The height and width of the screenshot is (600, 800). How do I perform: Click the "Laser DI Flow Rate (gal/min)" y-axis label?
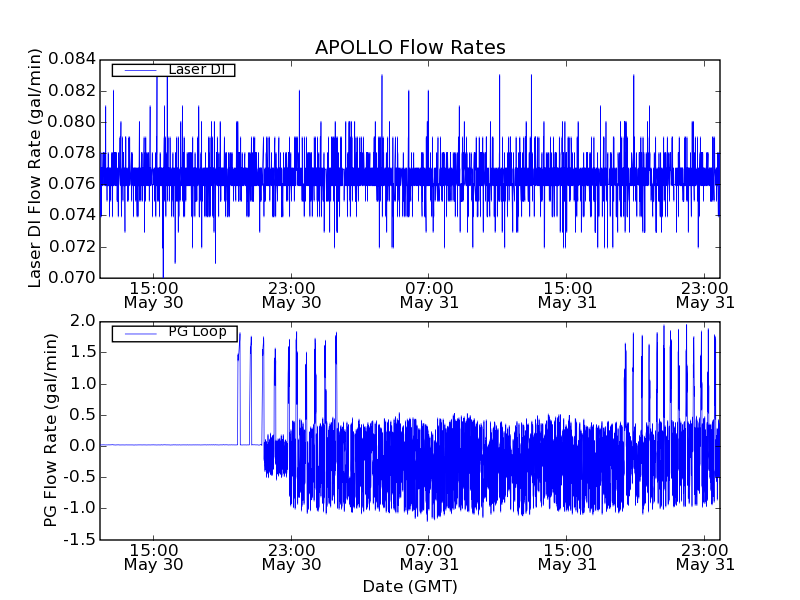tap(36, 170)
